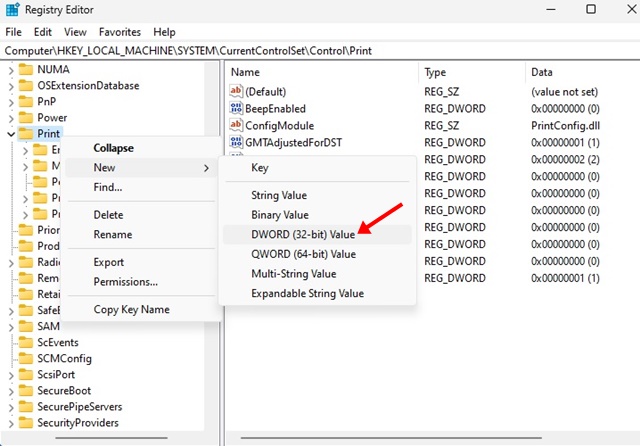Select Key in the New submenu
The height and width of the screenshot is (446, 640).
(317, 168)
